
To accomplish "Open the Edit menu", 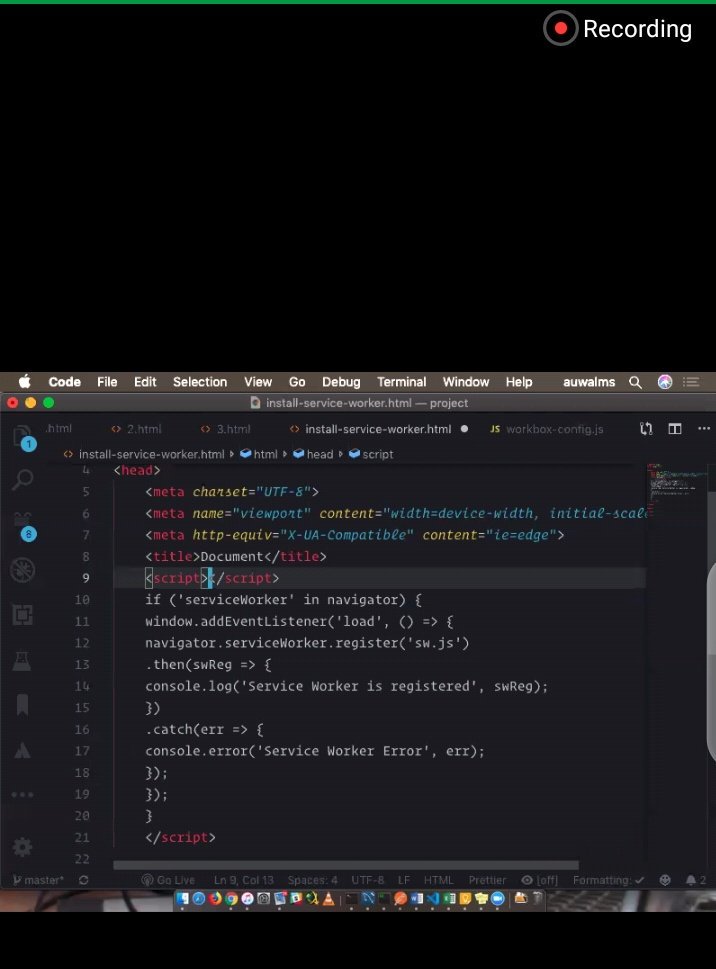I will pos(145,382).
